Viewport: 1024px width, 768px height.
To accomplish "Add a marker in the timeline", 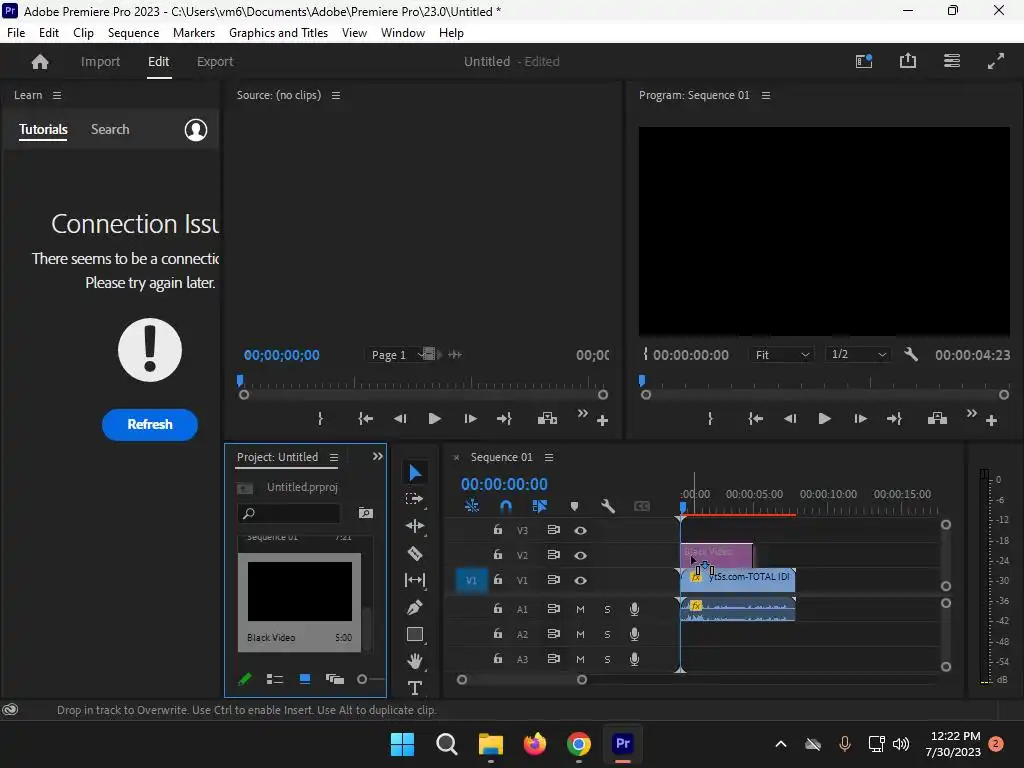I will click(x=574, y=506).
